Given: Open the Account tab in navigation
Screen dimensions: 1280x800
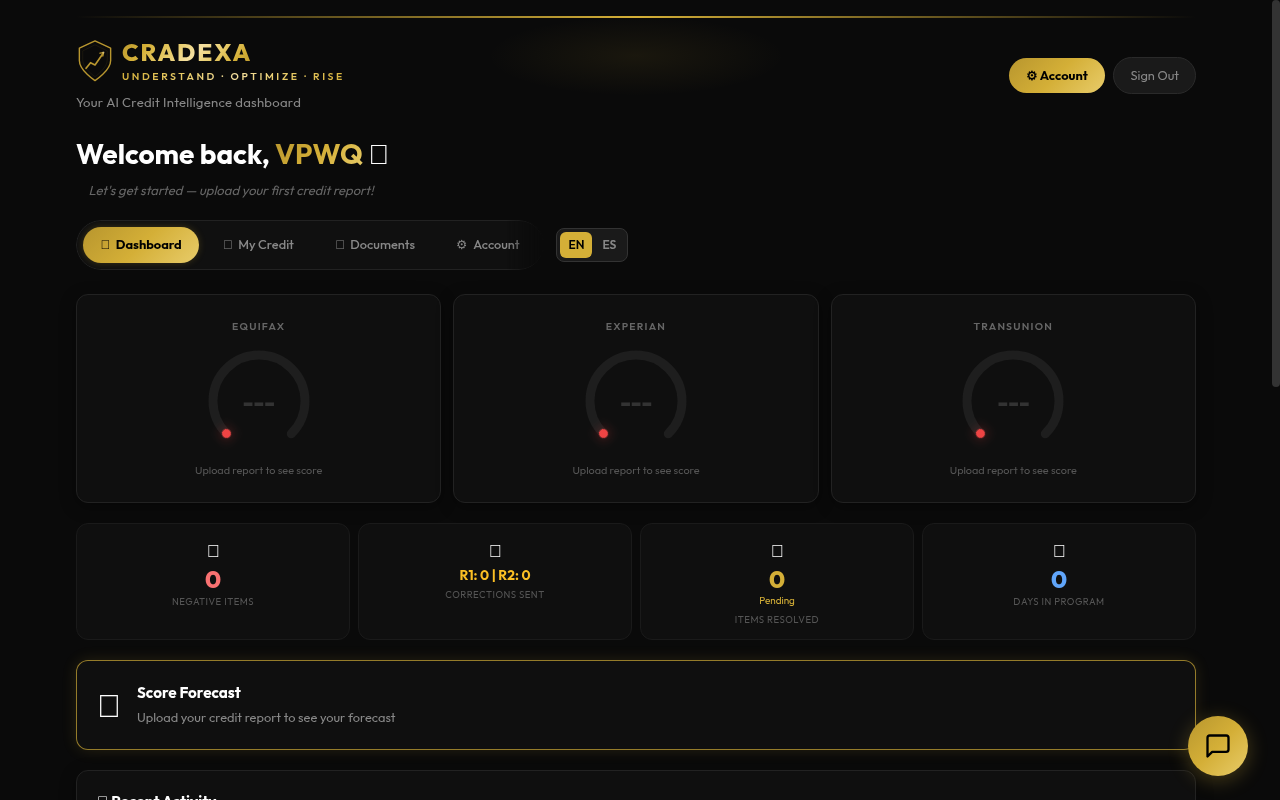Looking at the screenshot, I should [x=488, y=245].
